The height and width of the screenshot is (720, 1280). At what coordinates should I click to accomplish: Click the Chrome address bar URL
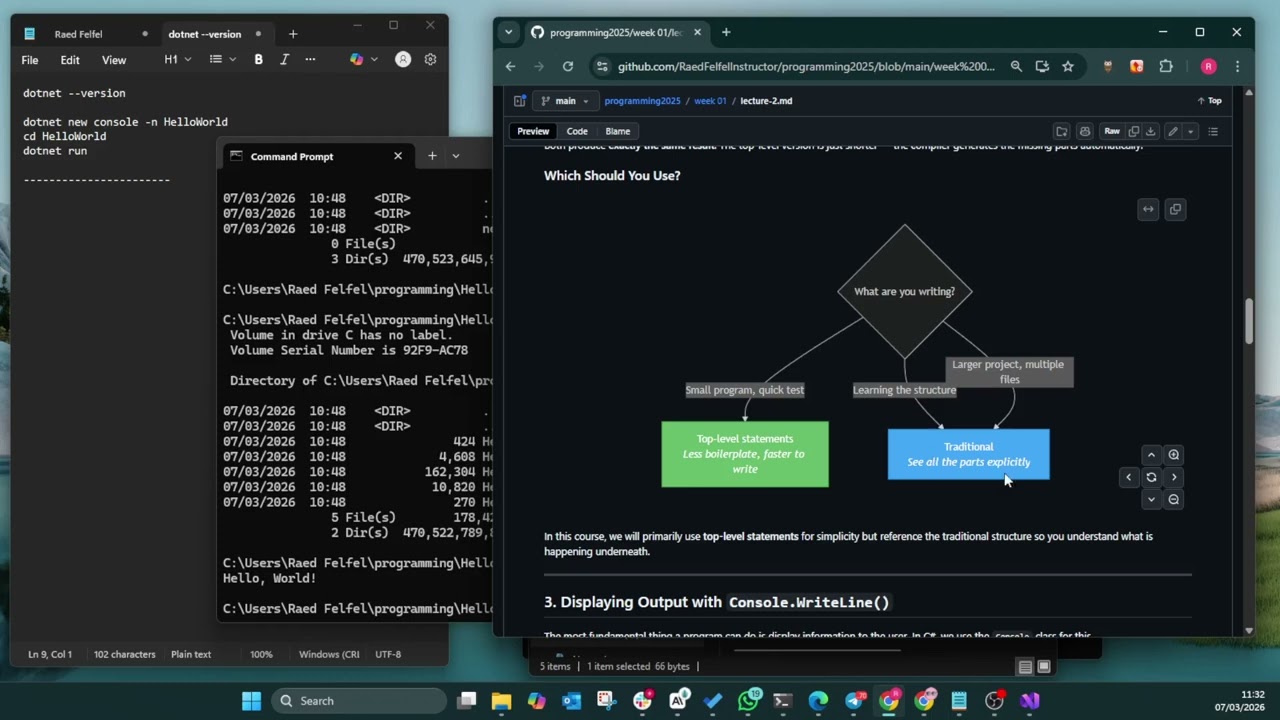click(x=806, y=67)
